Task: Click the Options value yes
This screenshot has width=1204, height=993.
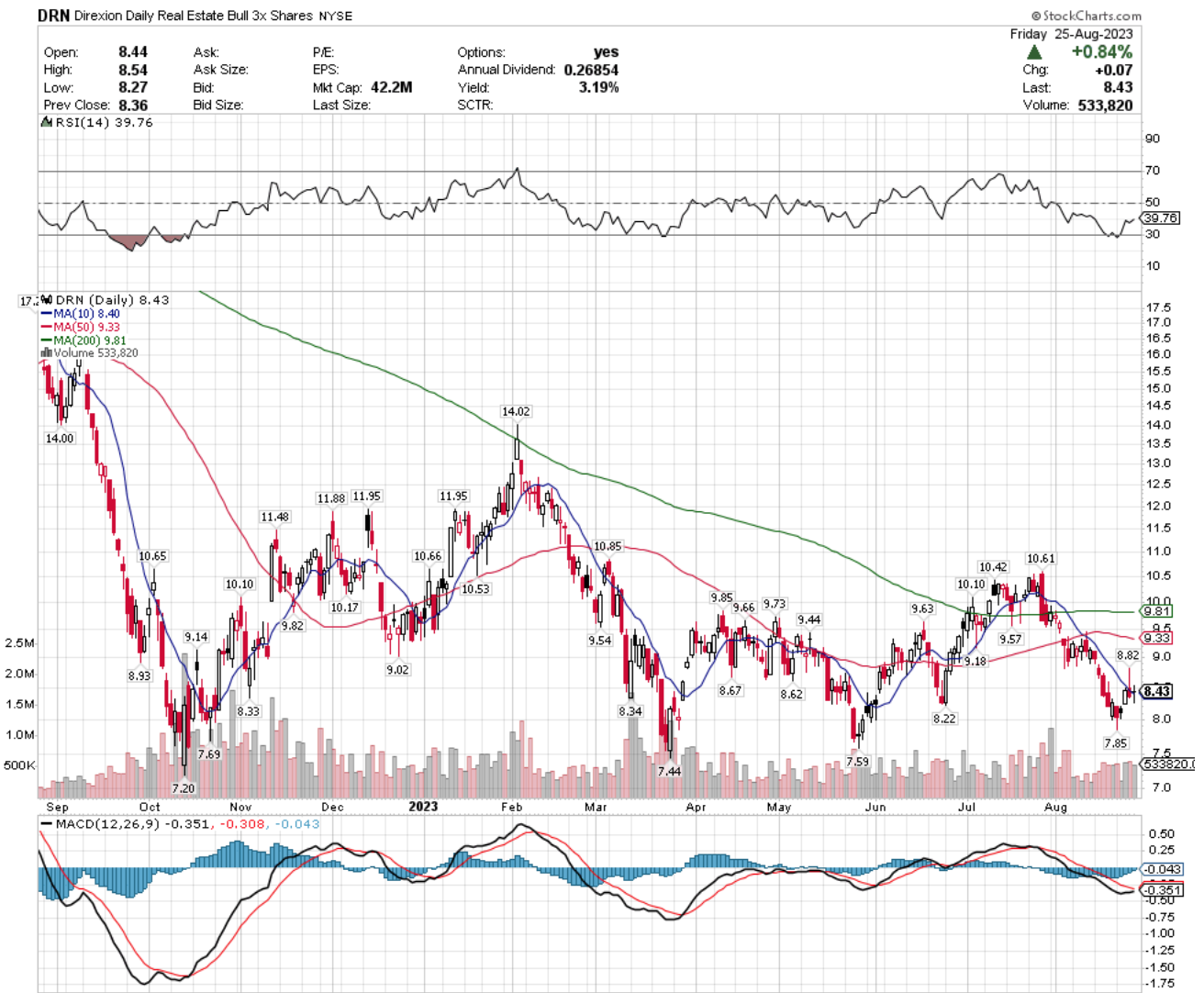Action: click(x=607, y=52)
